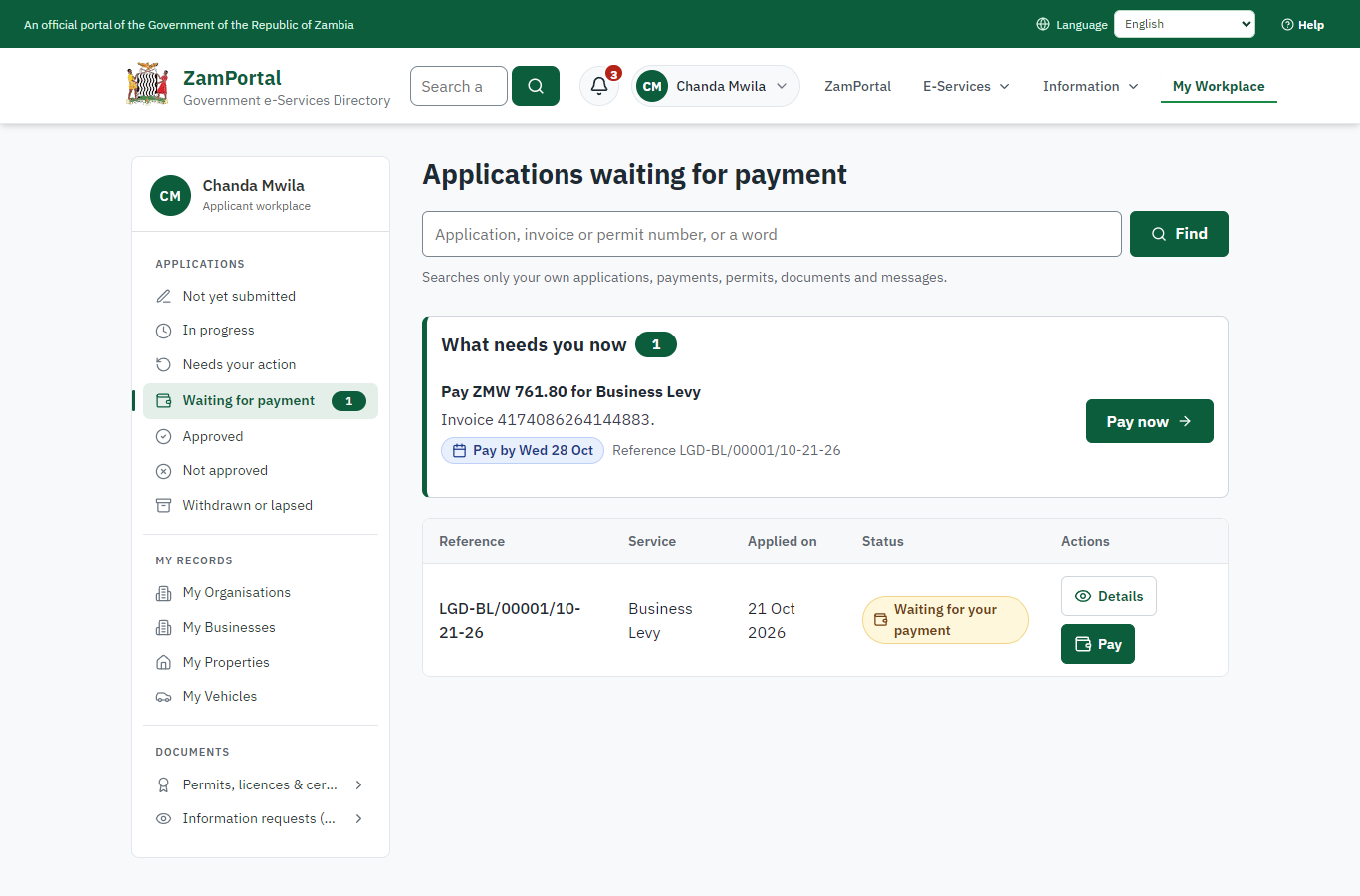The image size is (1360, 896).
Task: Select In progress applications
Action: pyautogui.click(x=261, y=331)
